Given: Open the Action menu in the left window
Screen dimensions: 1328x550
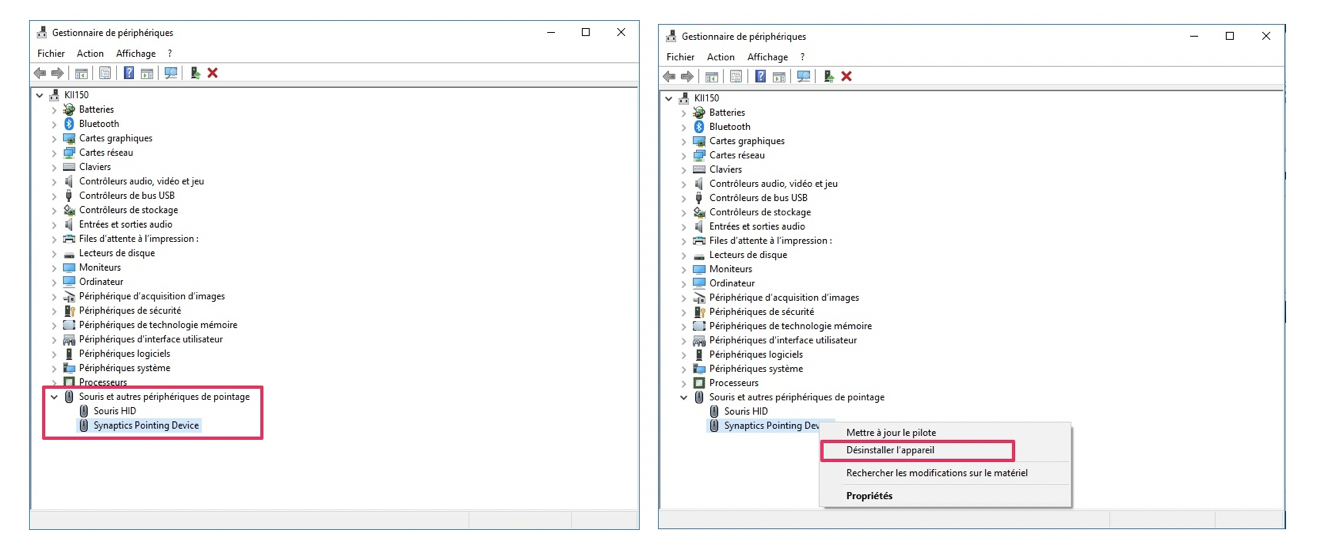Looking at the screenshot, I should pos(90,54).
